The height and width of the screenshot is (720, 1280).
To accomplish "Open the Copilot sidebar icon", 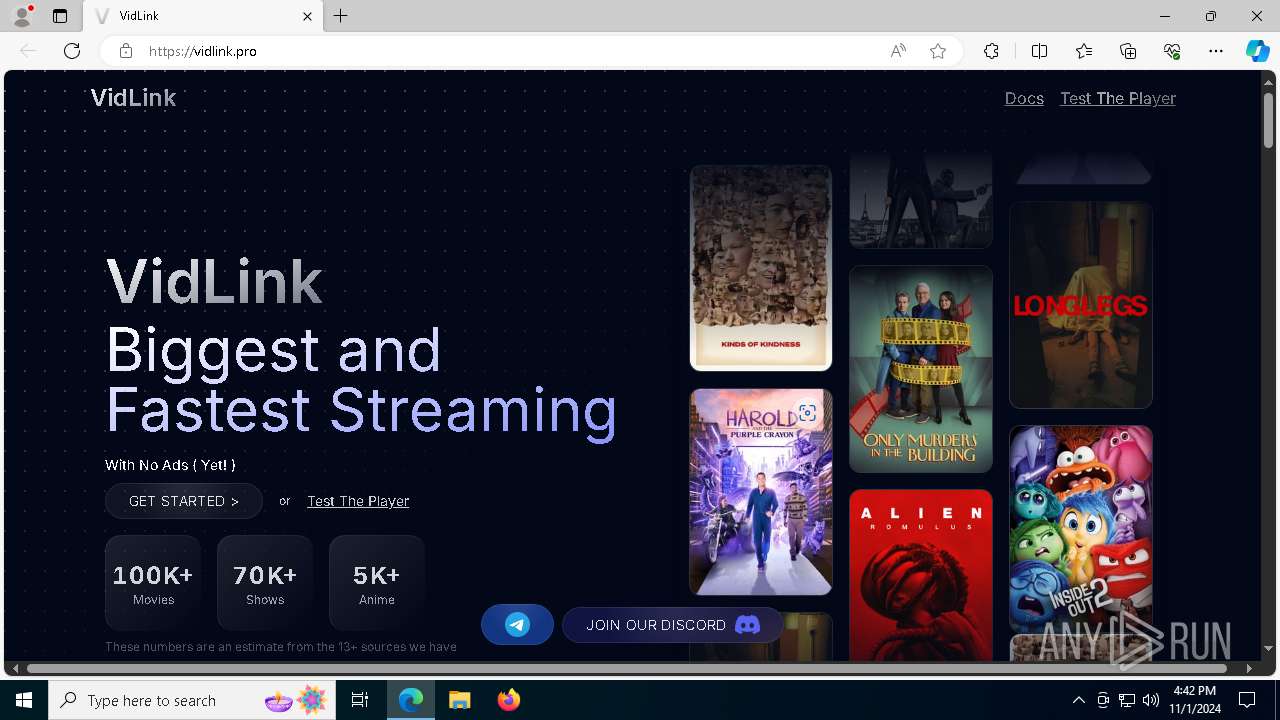I will pyautogui.click(x=1257, y=51).
